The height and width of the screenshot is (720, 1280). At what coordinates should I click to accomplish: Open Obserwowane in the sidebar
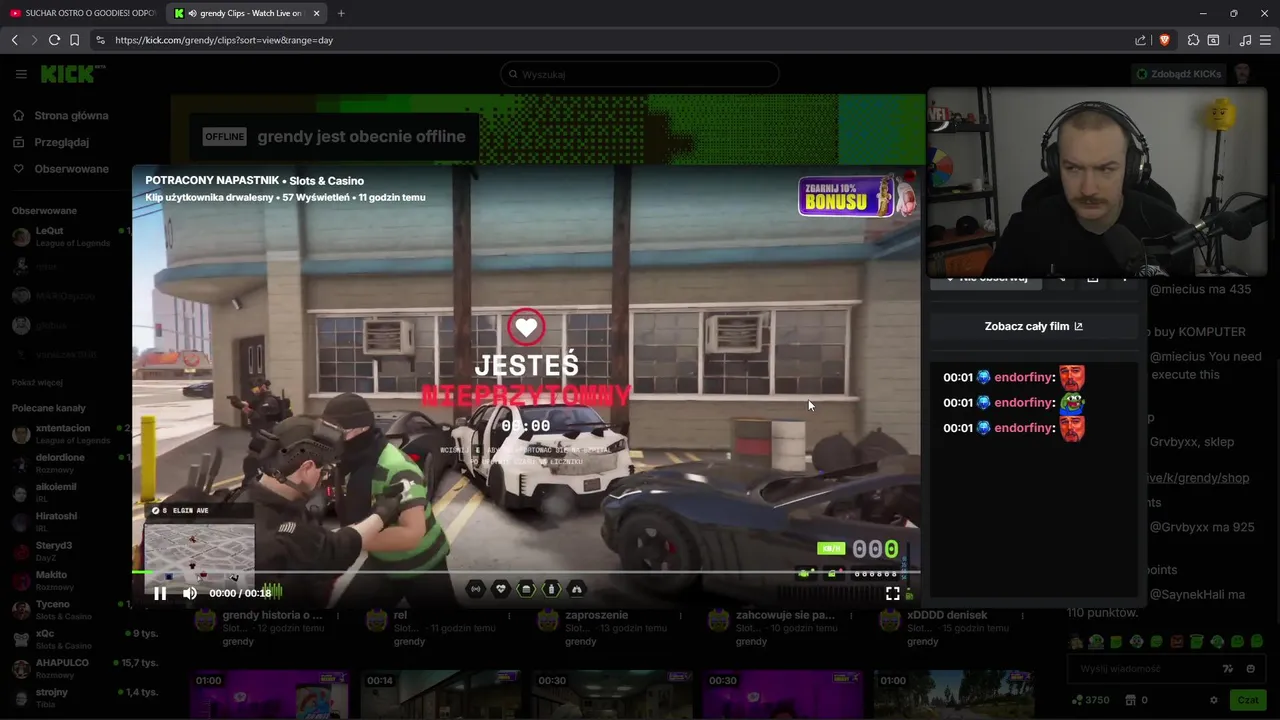(x=61, y=169)
